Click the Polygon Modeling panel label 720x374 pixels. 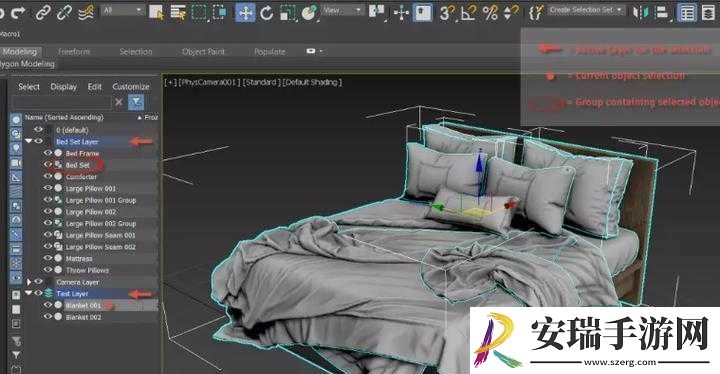pos(28,64)
